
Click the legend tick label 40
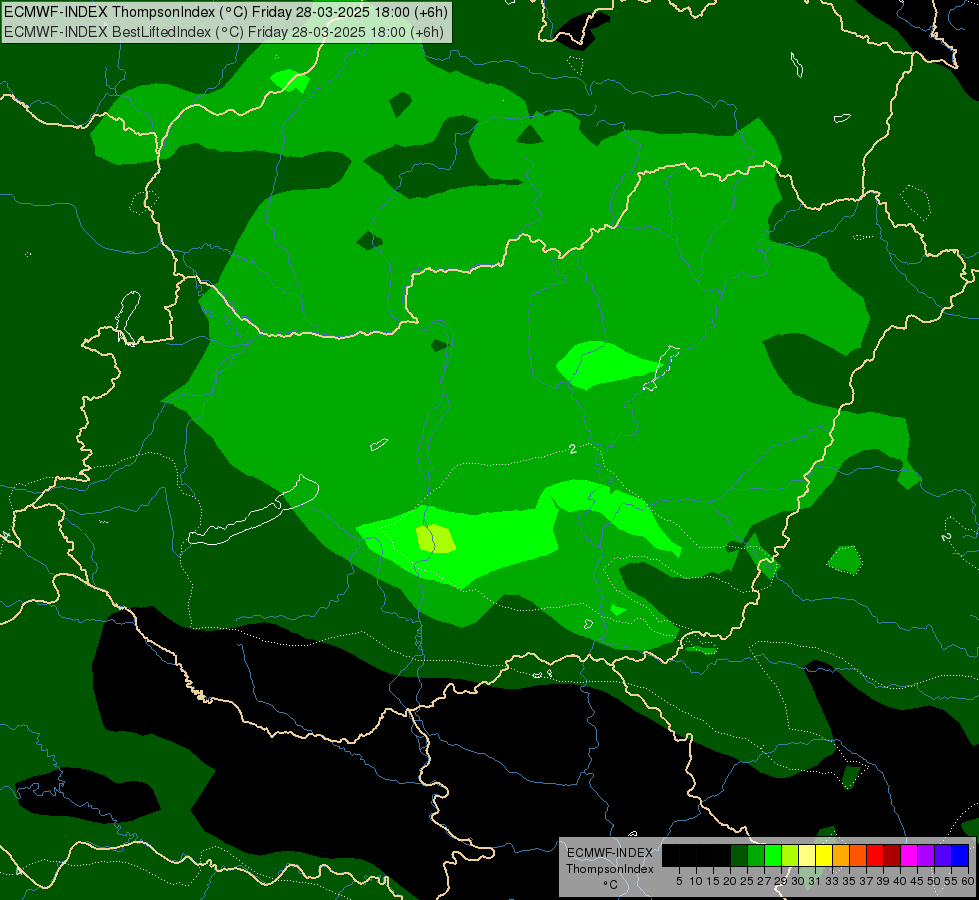point(900,881)
